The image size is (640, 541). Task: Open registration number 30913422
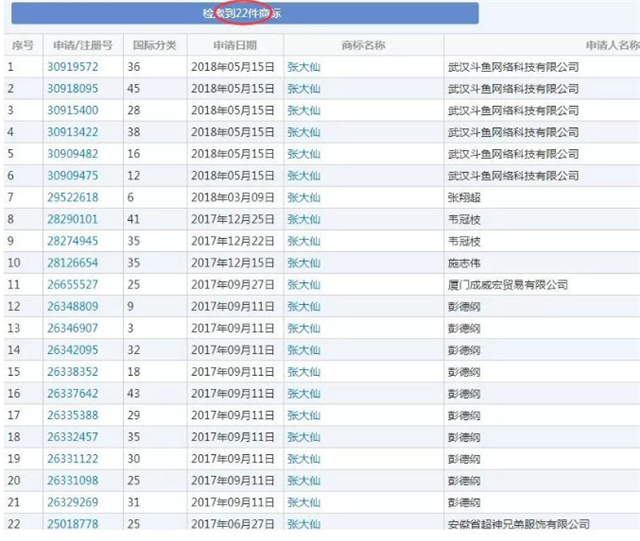tap(73, 132)
